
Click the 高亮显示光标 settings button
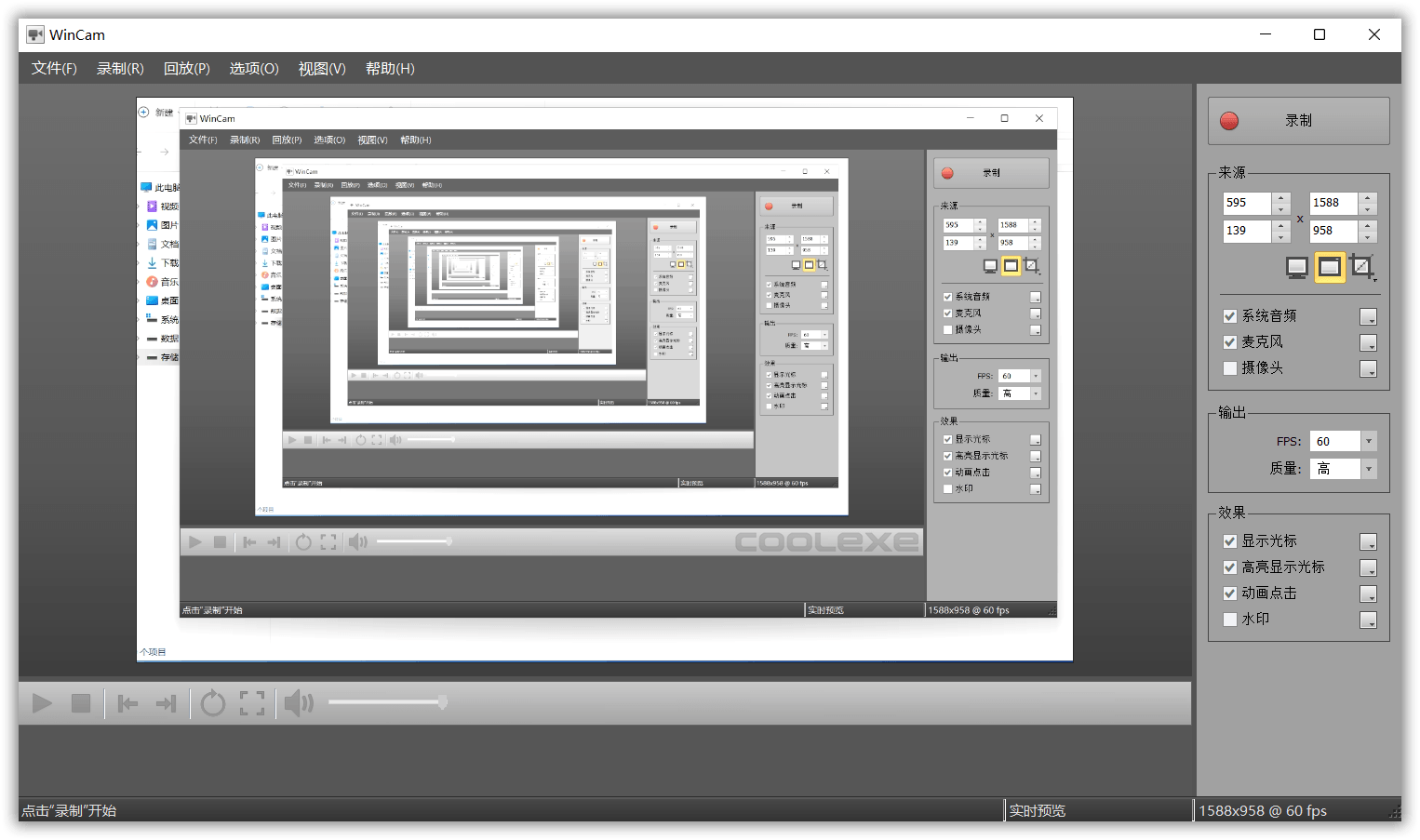pos(1368,567)
